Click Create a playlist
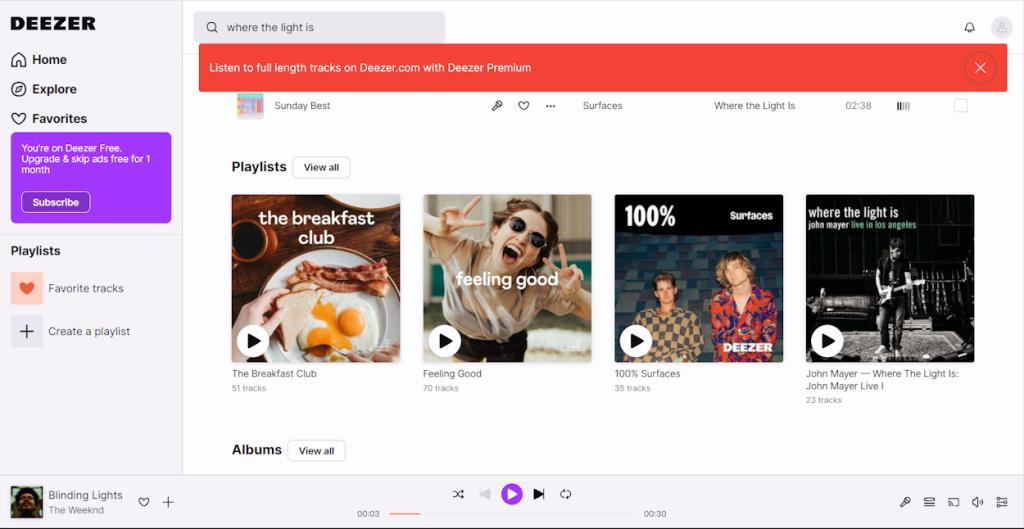The width and height of the screenshot is (1024, 529). click(x=89, y=331)
